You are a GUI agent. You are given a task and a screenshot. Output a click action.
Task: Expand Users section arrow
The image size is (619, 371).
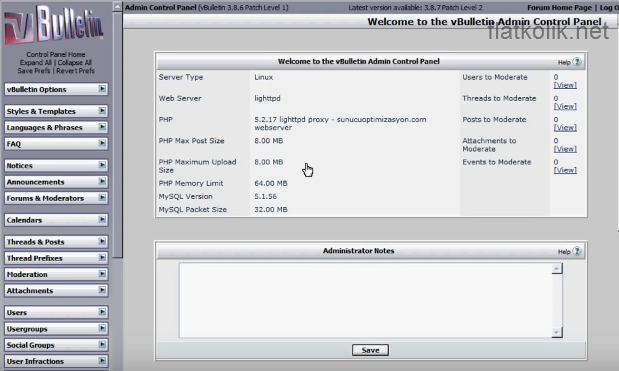[102, 312]
